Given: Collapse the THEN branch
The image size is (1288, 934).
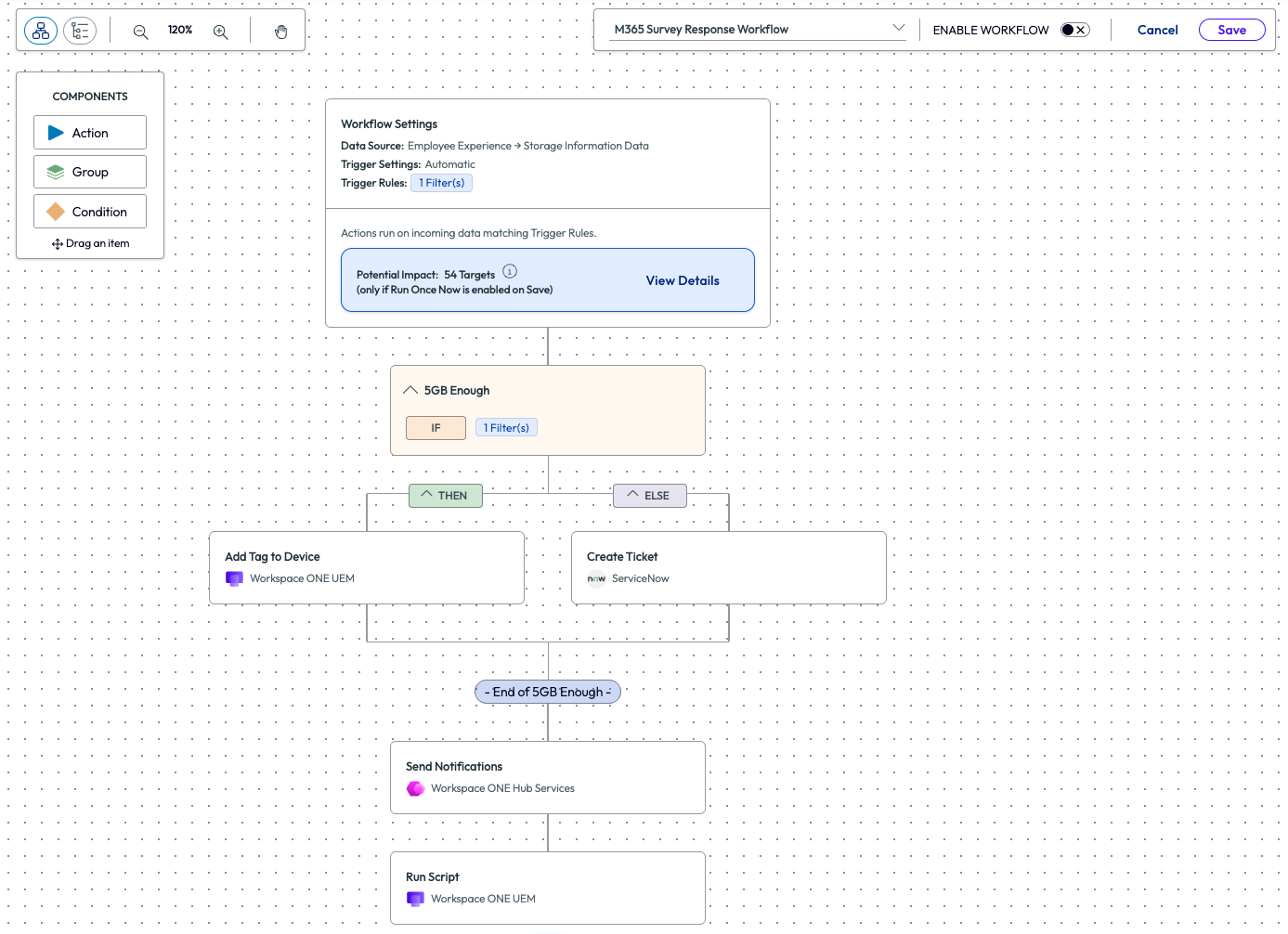Looking at the screenshot, I should point(426,495).
